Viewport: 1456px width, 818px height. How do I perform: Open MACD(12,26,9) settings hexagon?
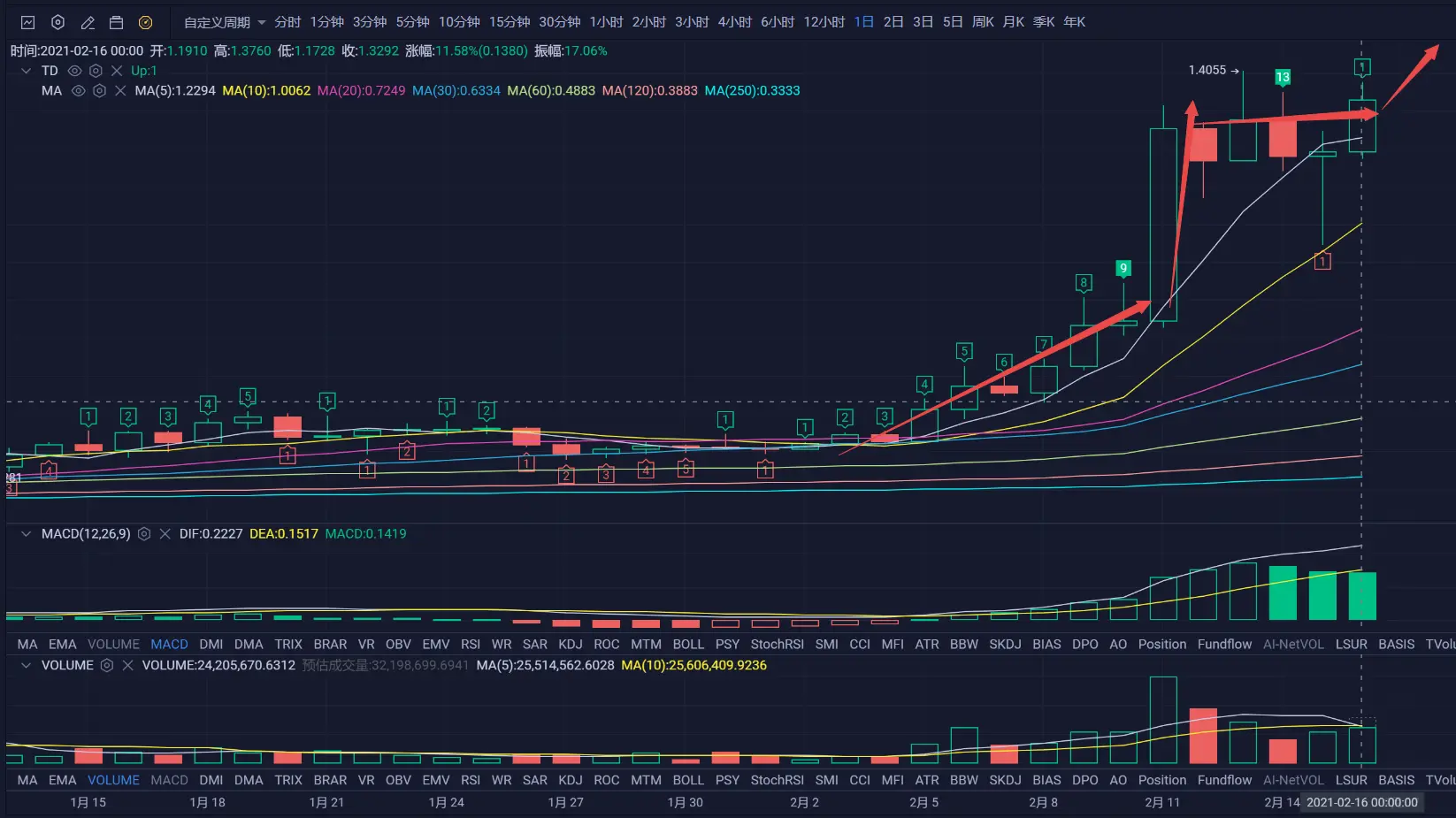[144, 534]
